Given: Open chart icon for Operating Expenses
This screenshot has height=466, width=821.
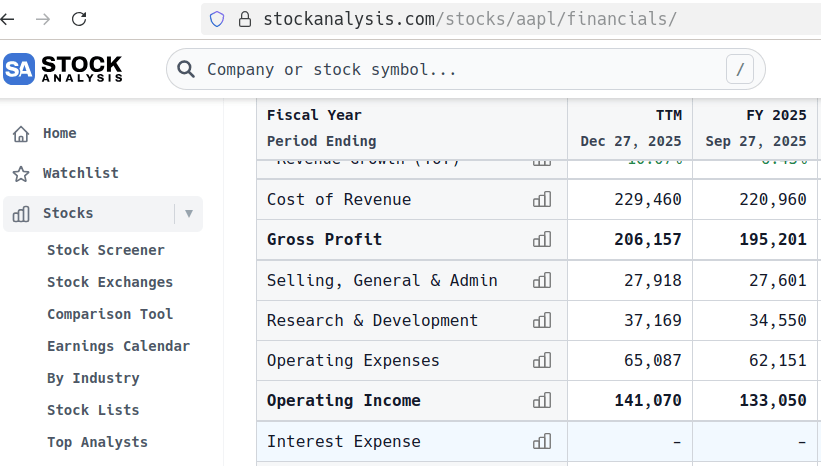Looking at the screenshot, I should [542, 360].
